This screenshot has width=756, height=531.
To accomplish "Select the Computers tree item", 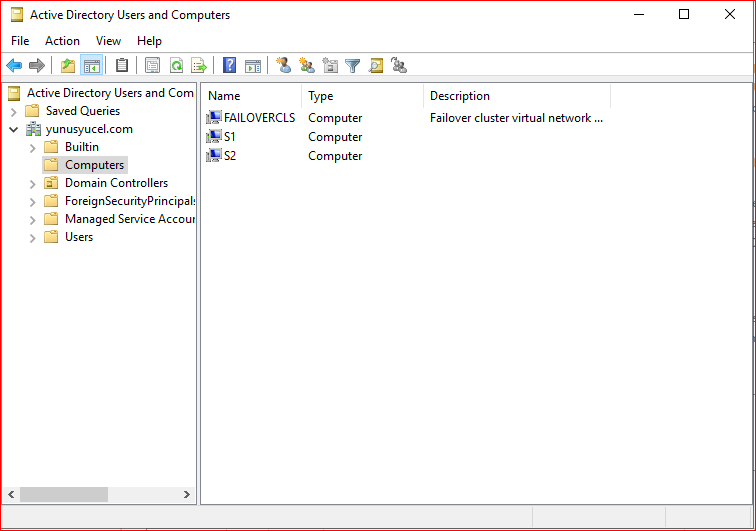I will 94,165.
